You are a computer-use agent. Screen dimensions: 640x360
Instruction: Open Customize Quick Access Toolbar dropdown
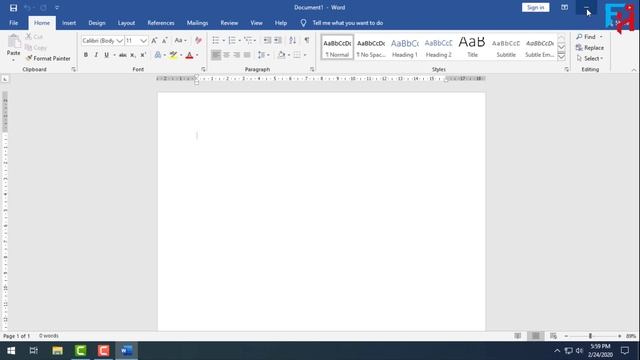(57, 8)
